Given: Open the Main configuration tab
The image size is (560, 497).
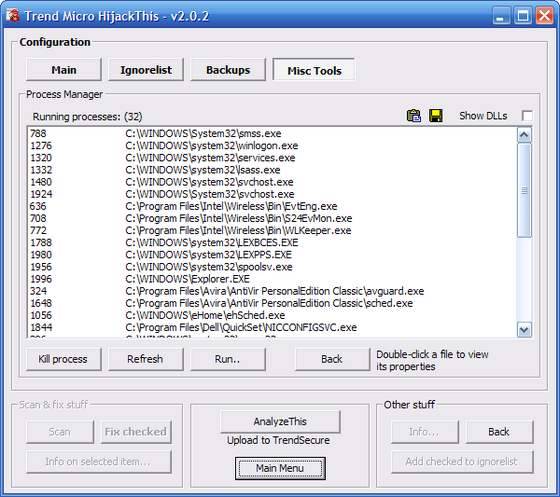Looking at the screenshot, I should [64, 70].
